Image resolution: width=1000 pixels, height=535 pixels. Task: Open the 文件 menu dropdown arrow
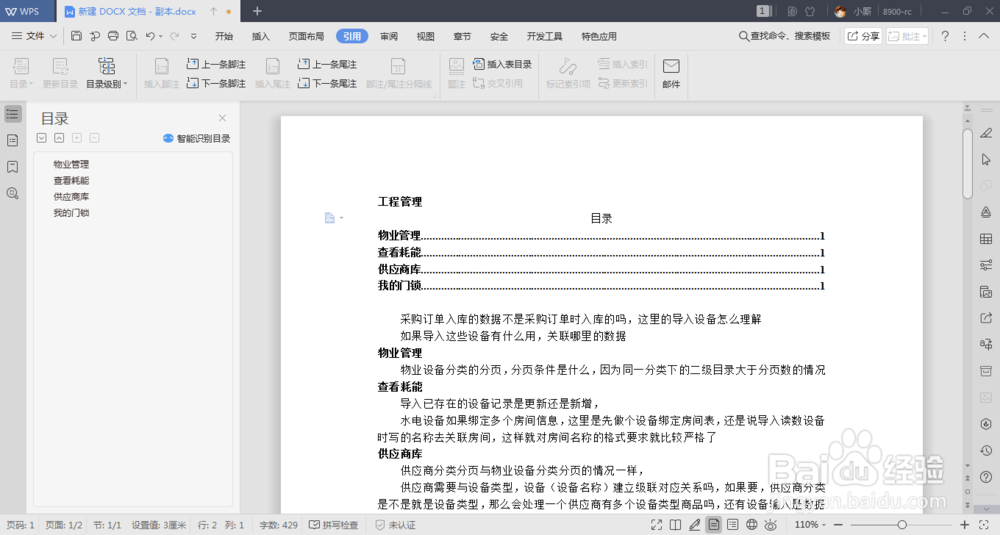[x=53, y=36]
